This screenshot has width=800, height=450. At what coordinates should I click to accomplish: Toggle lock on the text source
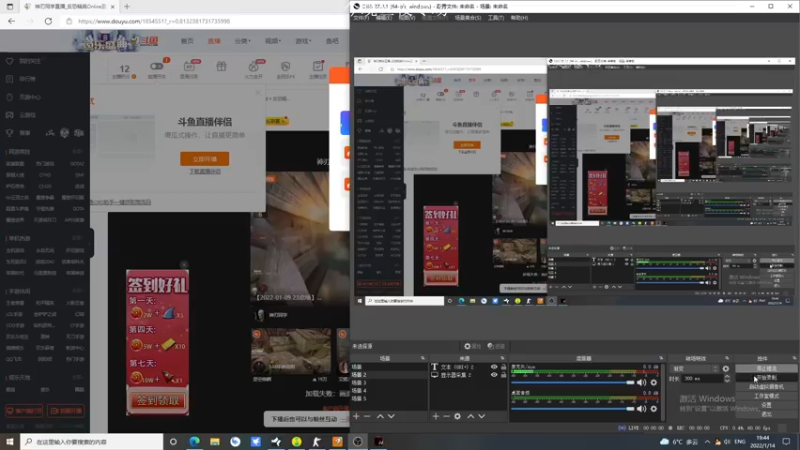(503, 367)
